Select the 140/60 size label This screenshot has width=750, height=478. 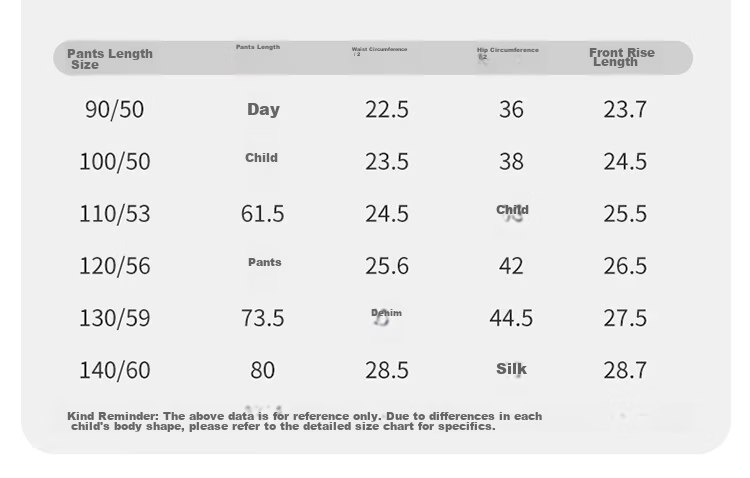click(114, 370)
